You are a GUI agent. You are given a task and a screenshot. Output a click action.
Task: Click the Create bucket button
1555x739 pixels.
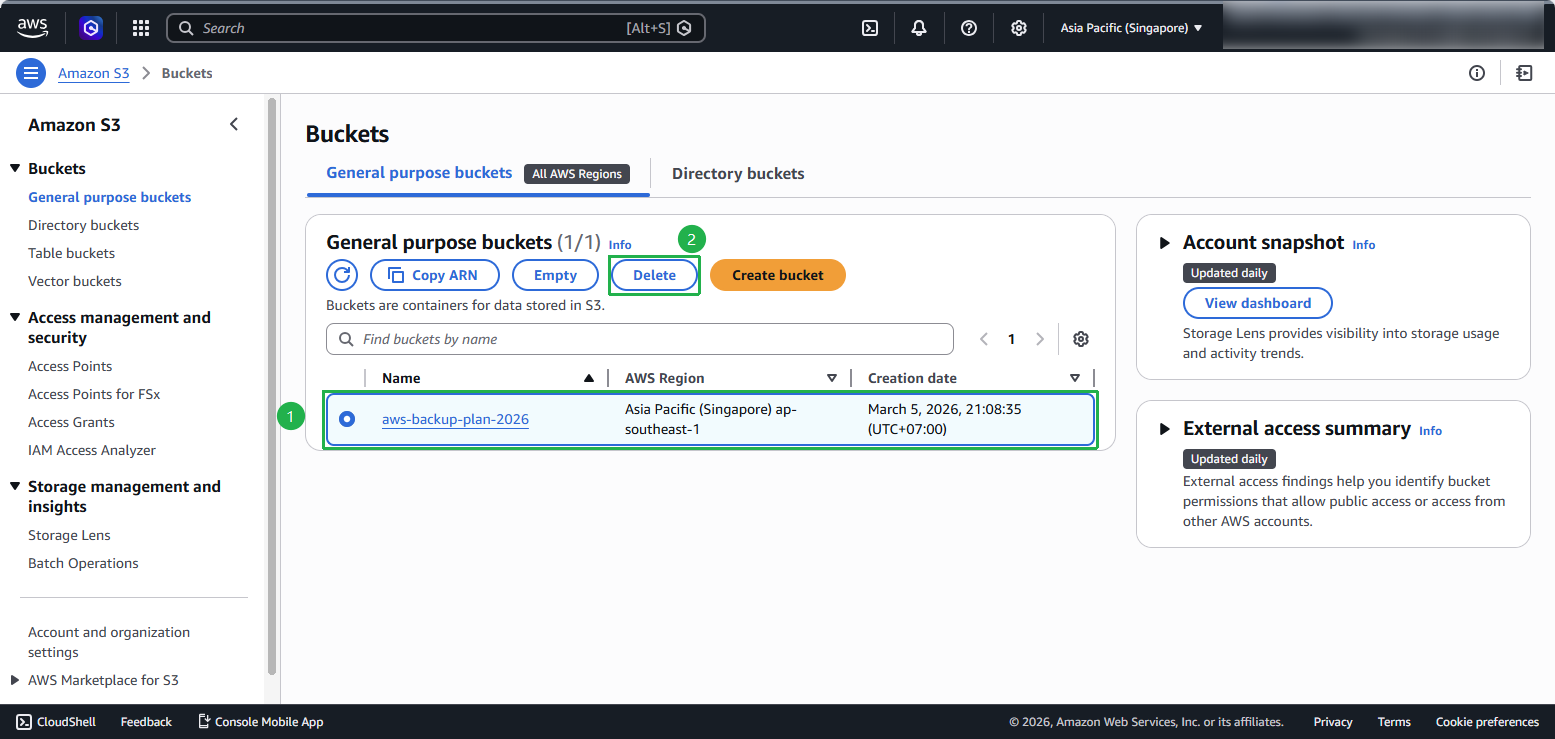778,275
